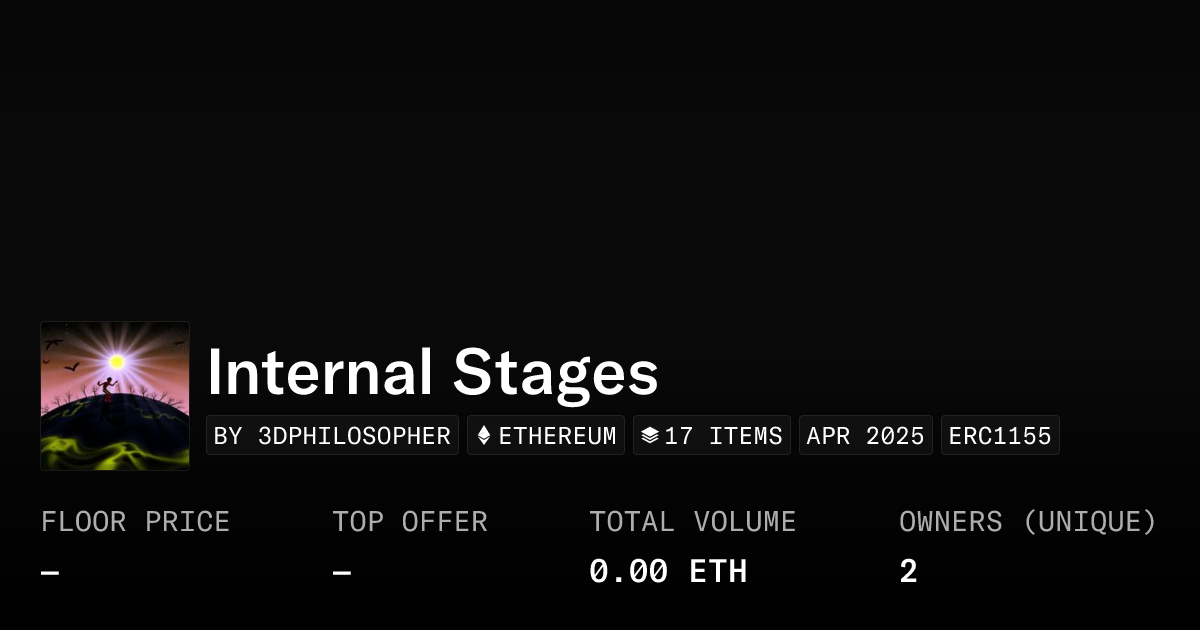Click the TOTAL VOLUME label
The height and width of the screenshot is (630, 1200).
692,522
